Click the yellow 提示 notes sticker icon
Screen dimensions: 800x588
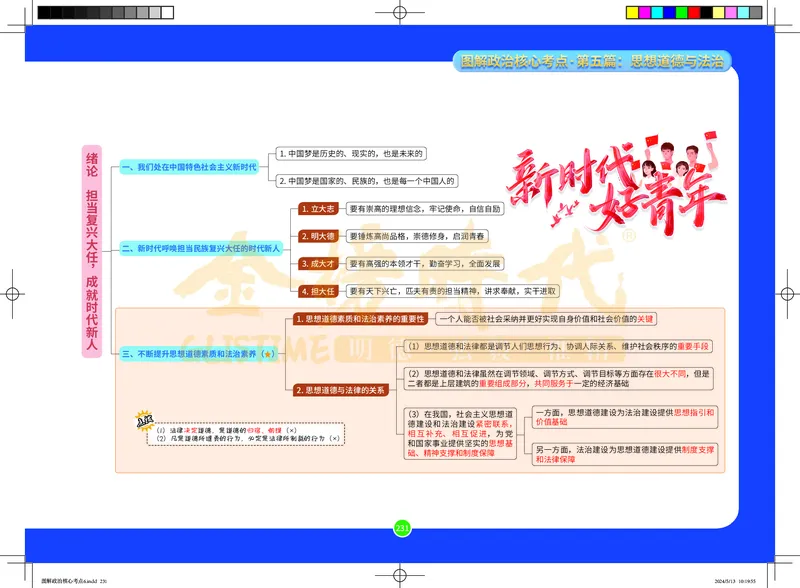click(145, 420)
